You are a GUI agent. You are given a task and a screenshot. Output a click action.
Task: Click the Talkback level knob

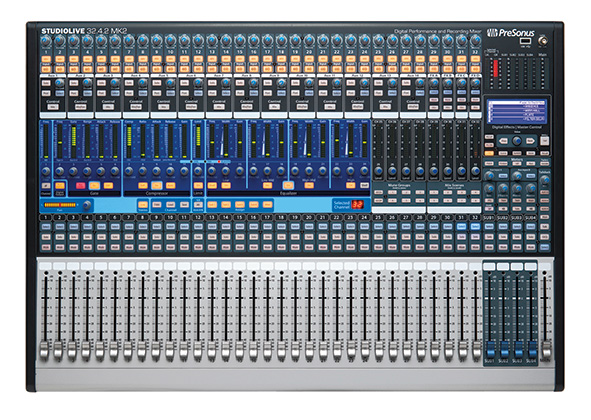(544, 181)
